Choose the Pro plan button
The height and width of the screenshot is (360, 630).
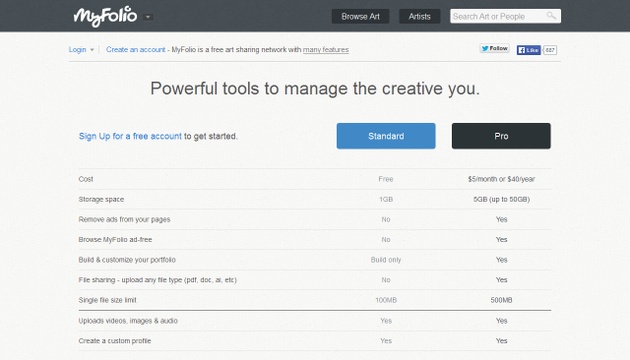pyautogui.click(x=501, y=136)
